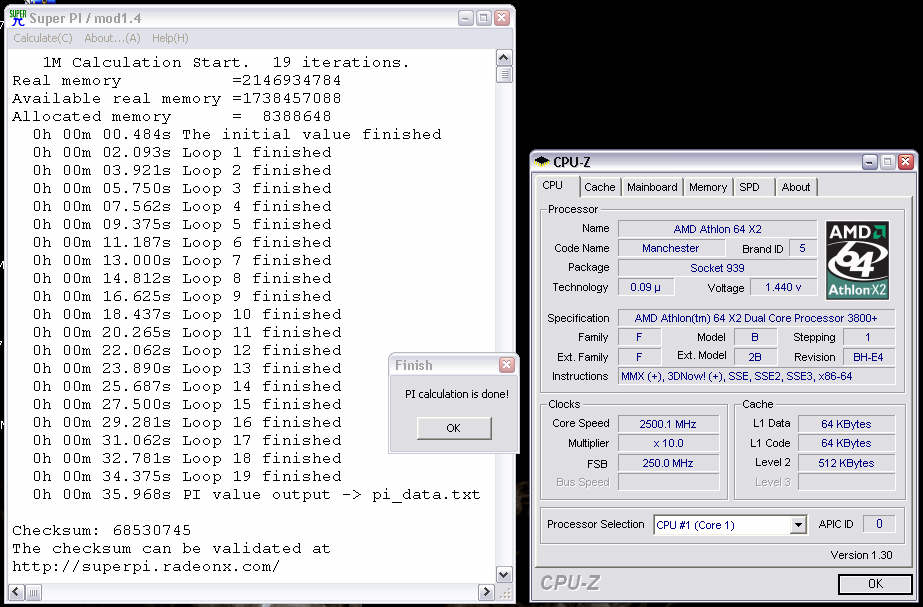
Task: Click the 'Loop 19 finished' line
Action: point(187,476)
